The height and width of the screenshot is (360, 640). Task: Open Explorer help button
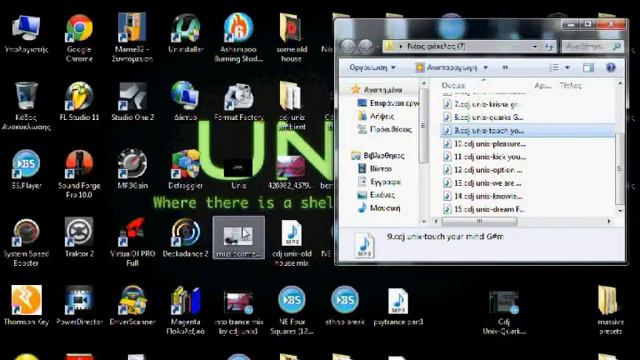coord(611,68)
